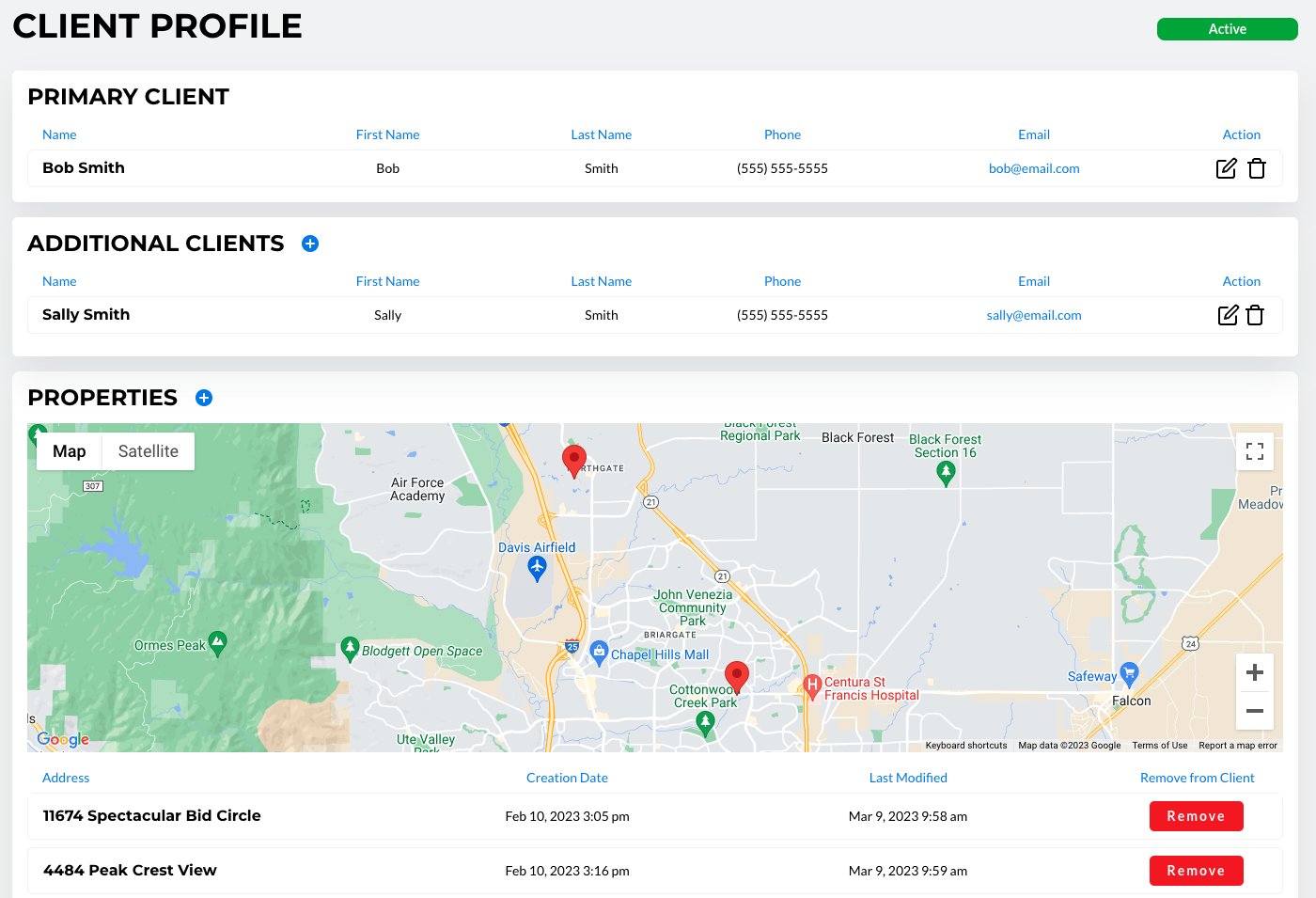Add a new property
This screenshot has width=1316, height=898.
204,398
